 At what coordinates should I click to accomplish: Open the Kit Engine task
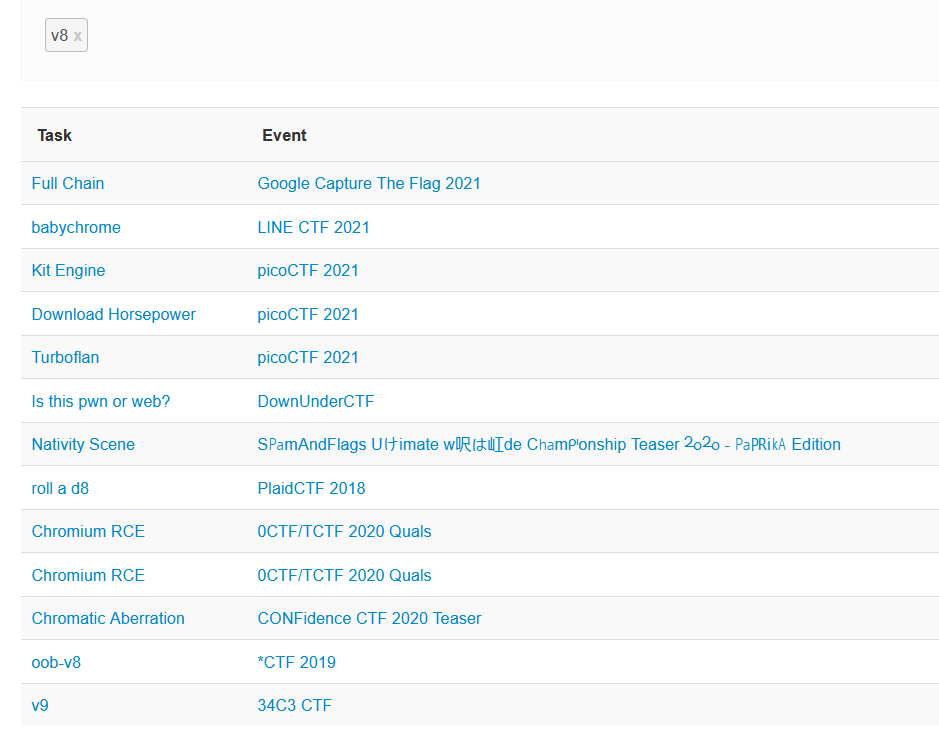tap(68, 270)
